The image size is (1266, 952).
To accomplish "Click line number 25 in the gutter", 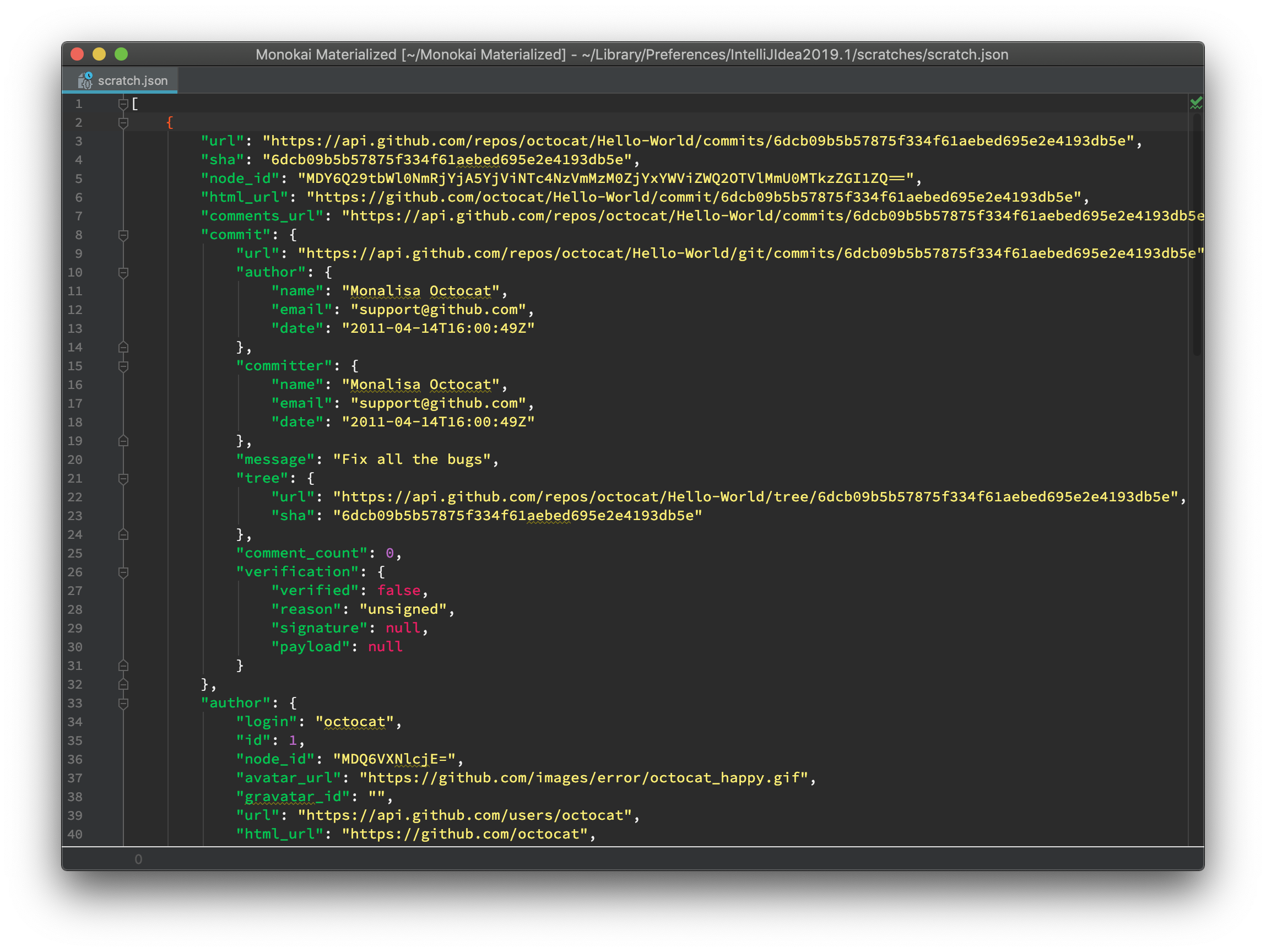I will [x=75, y=554].
